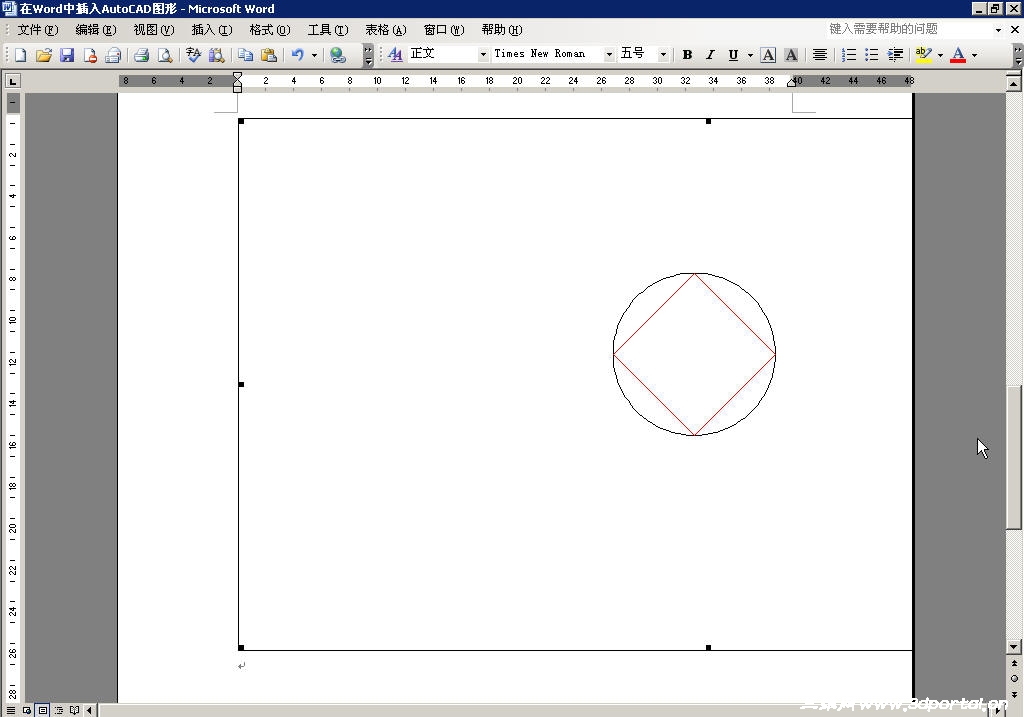Click first-line indent marker on ruler
Viewport: 1024px width, 717px height.
click(237, 76)
